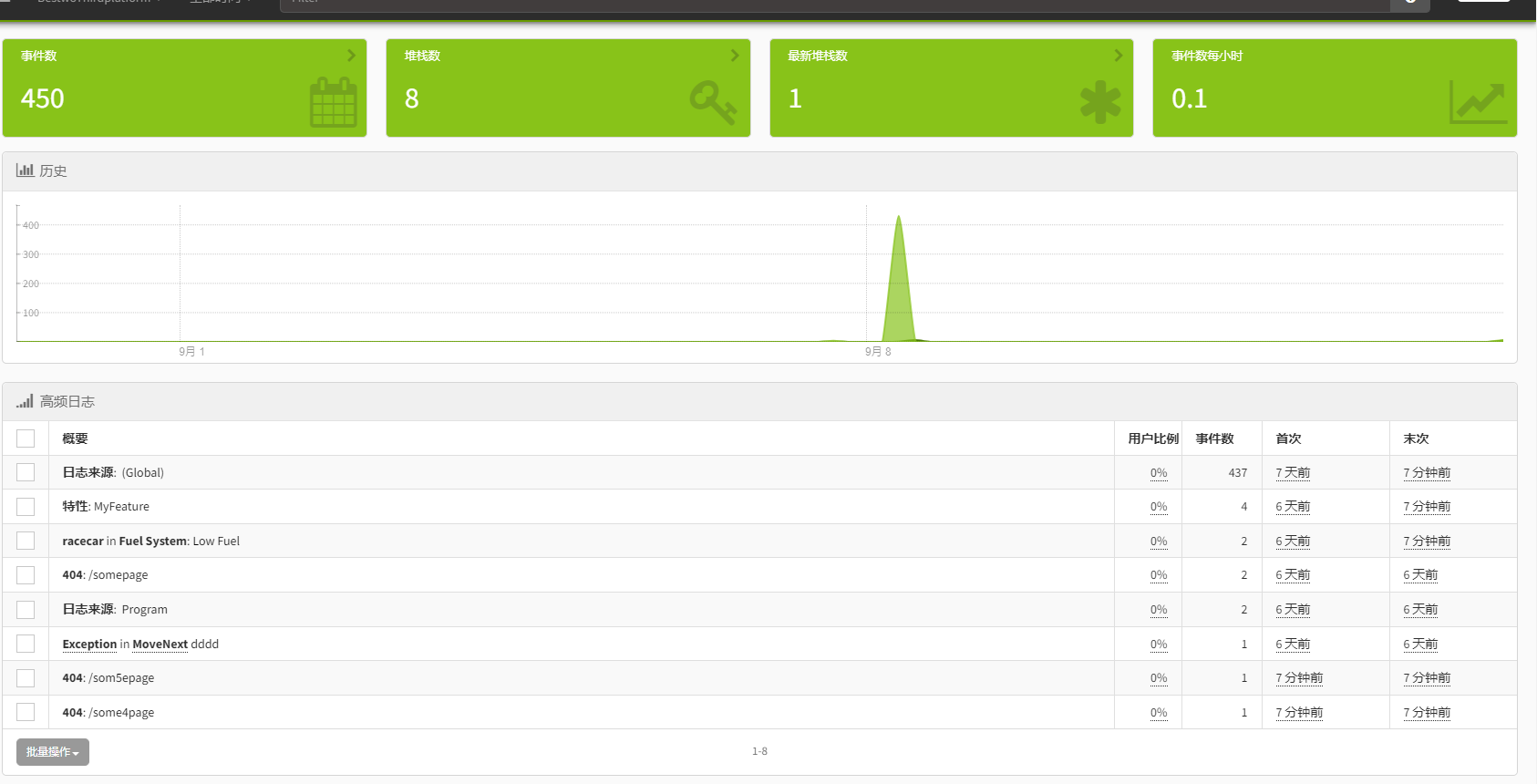Check the Exception in MoveNext row checkbox
This screenshot has width=1537, height=784.
[x=26, y=644]
